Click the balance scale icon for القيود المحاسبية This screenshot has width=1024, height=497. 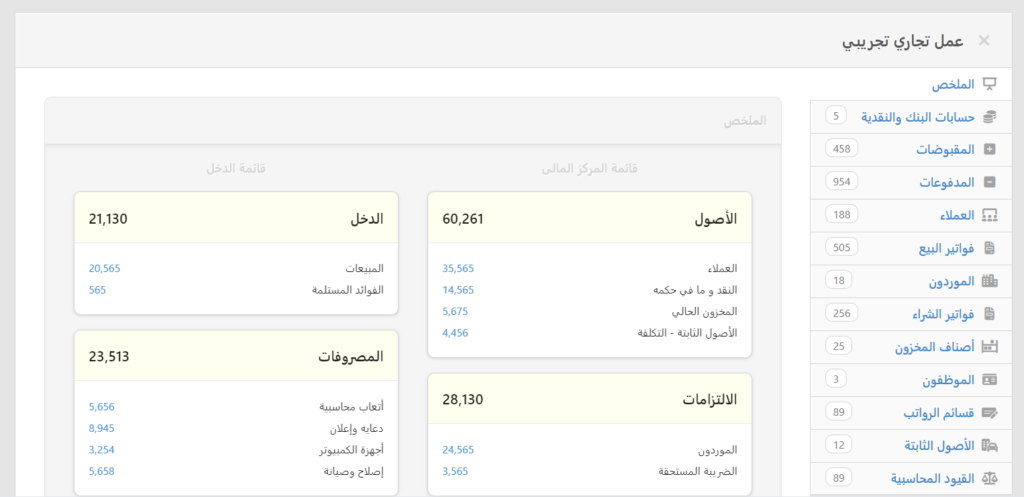[x=990, y=478]
